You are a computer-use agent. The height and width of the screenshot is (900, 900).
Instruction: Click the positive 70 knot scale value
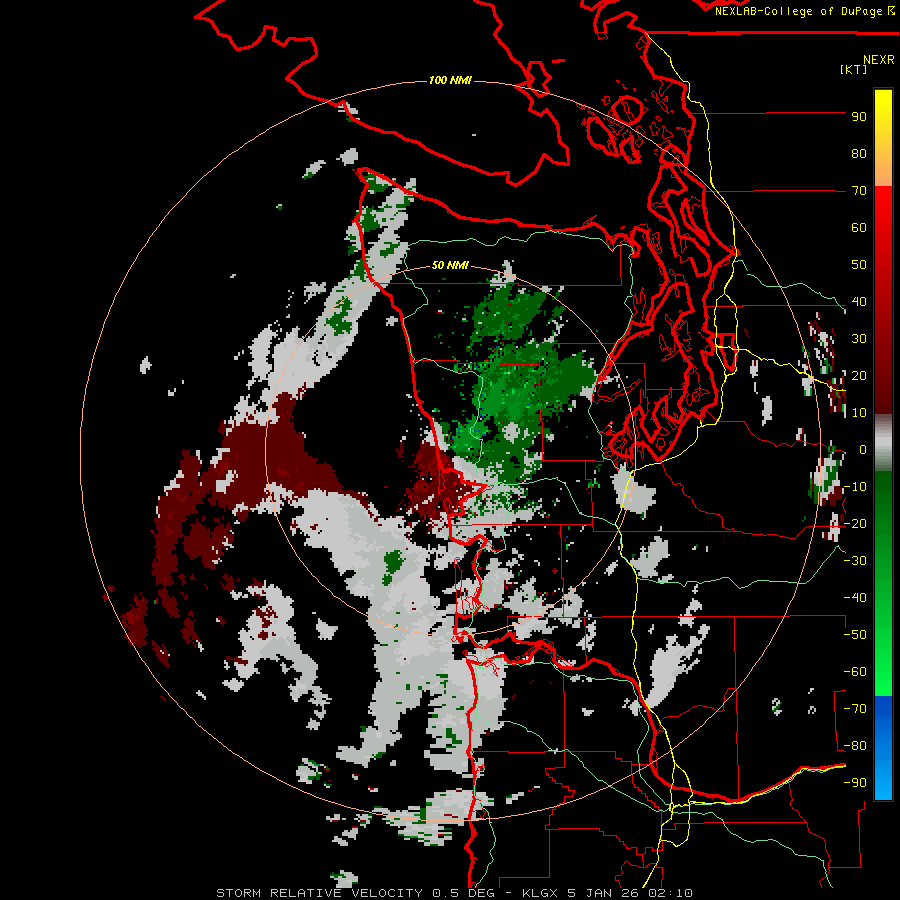click(859, 191)
